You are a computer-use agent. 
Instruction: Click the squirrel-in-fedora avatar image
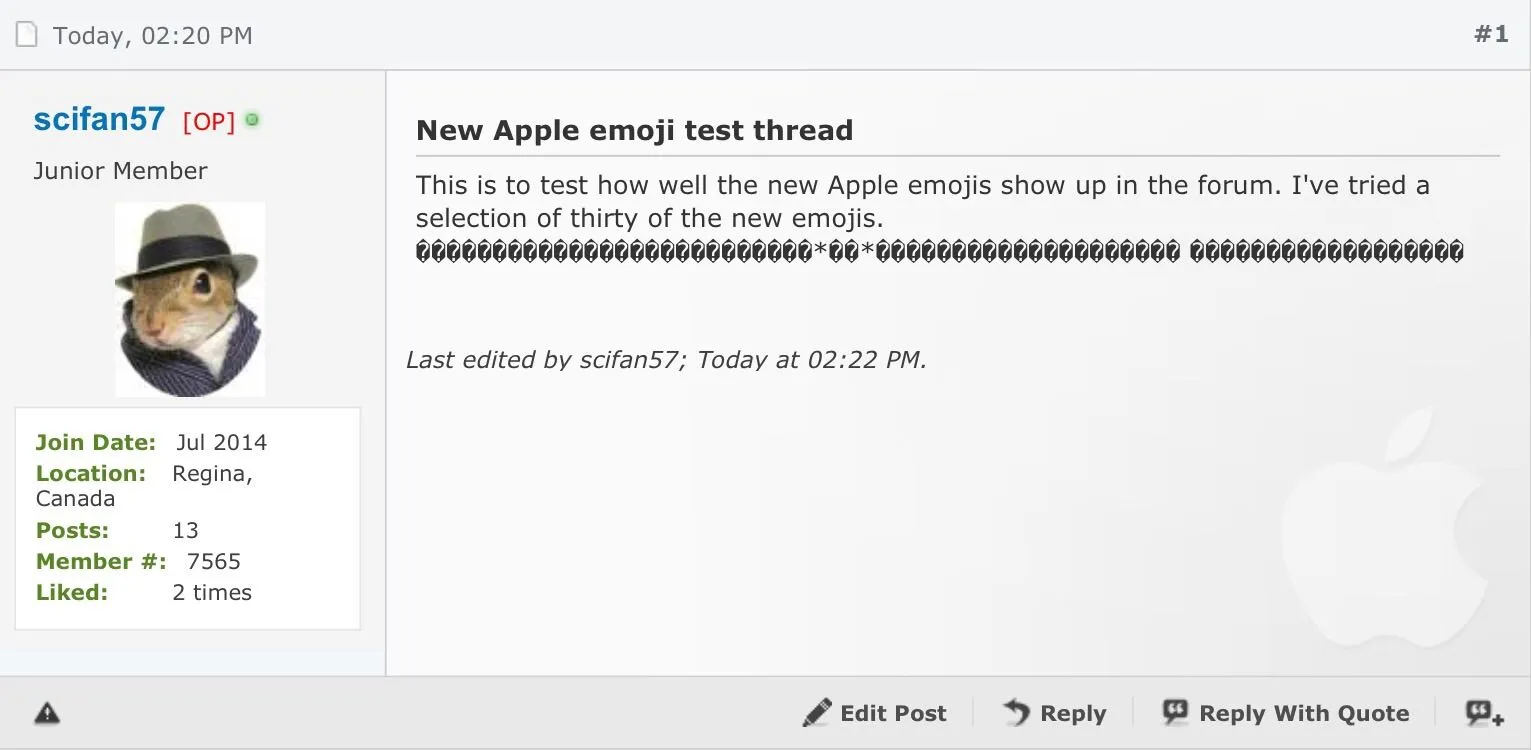[190, 299]
